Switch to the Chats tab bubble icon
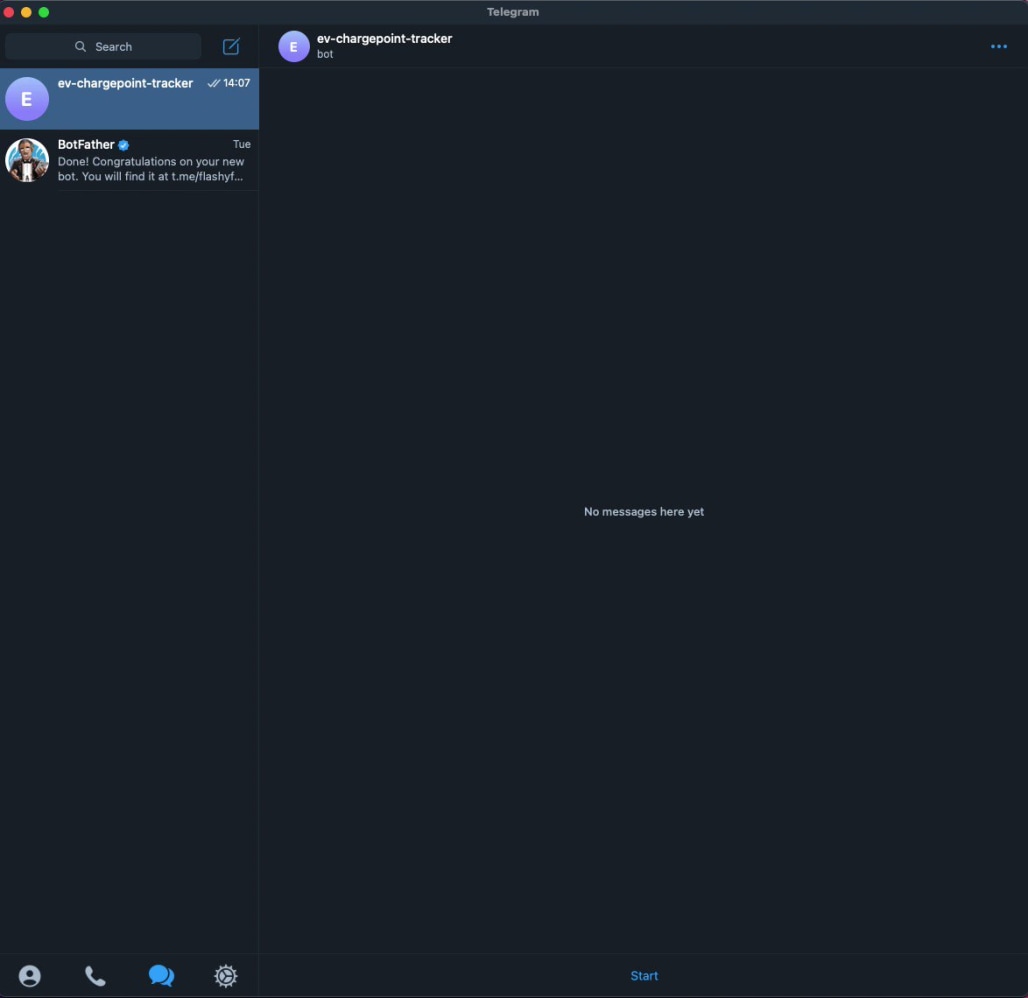The height and width of the screenshot is (998, 1028). point(161,976)
